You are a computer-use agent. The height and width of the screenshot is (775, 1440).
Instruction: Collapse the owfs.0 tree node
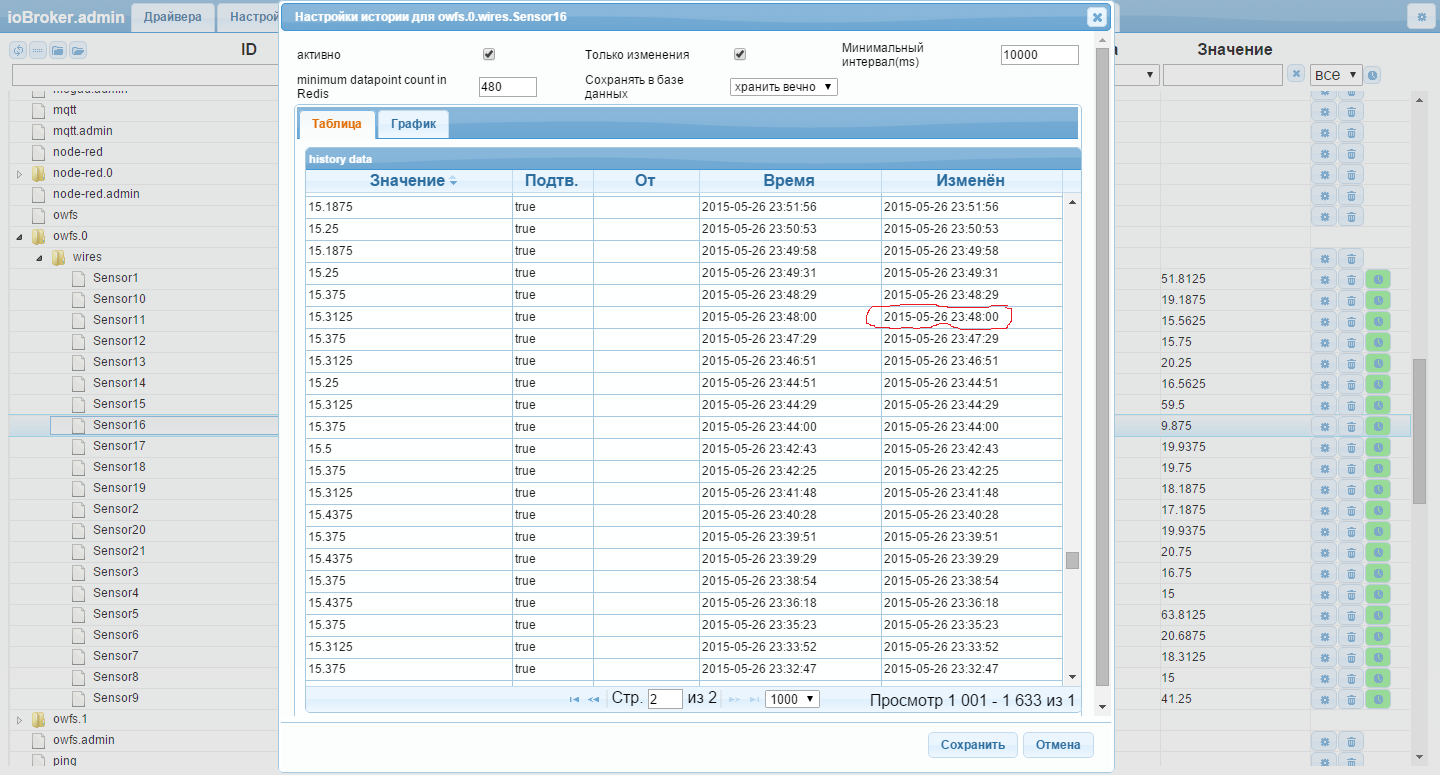(19, 237)
